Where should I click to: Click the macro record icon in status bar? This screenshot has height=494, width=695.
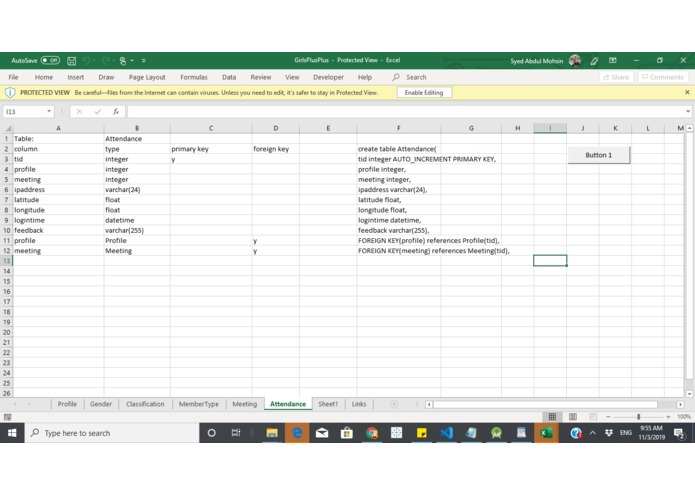pyautogui.click(x=7, y=417)
